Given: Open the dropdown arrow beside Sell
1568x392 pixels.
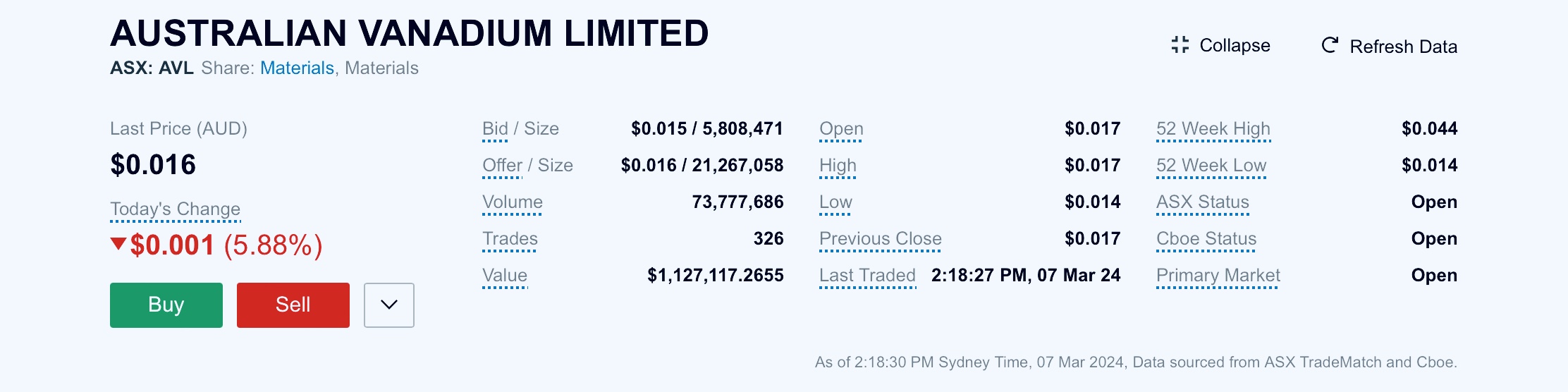Looking at the screenshot, I should [x=389, y=305].
